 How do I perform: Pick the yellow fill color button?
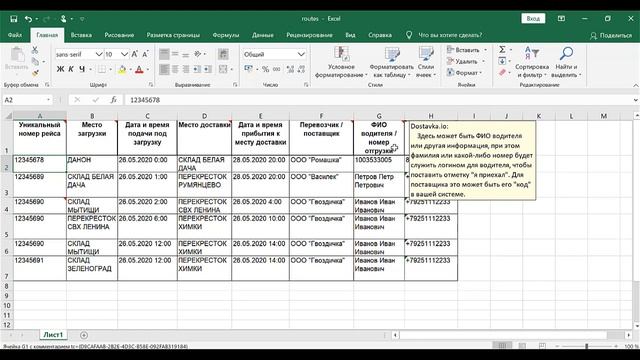[x=122, y=70]
